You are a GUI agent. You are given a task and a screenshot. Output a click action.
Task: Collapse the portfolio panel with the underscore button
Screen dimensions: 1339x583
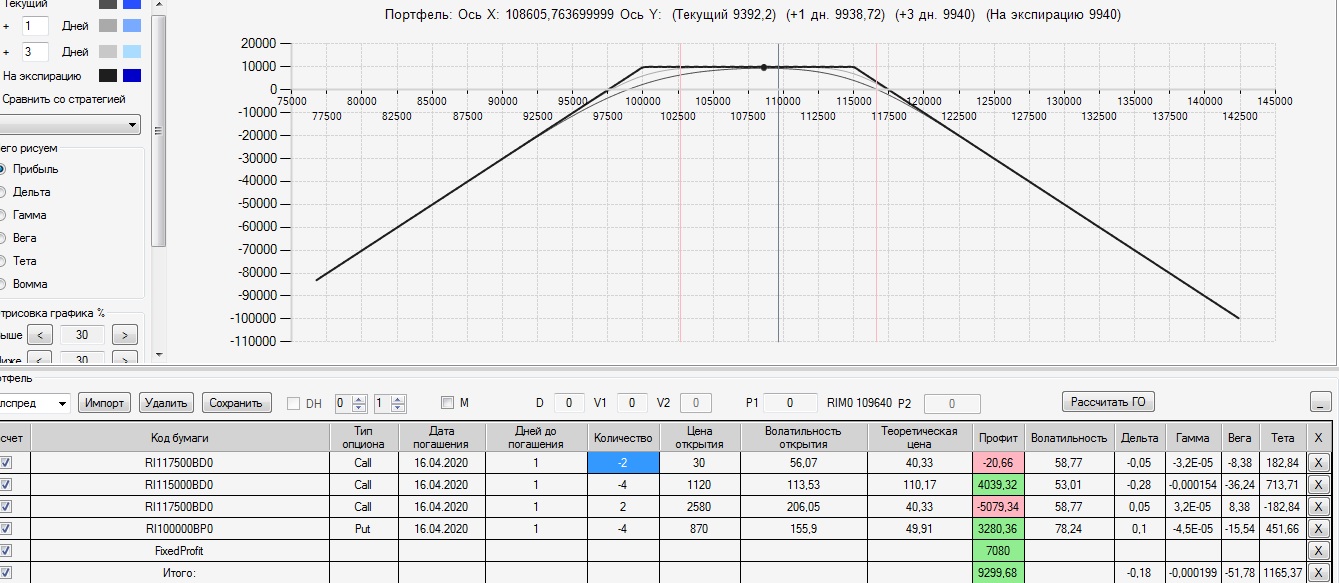1321,403
